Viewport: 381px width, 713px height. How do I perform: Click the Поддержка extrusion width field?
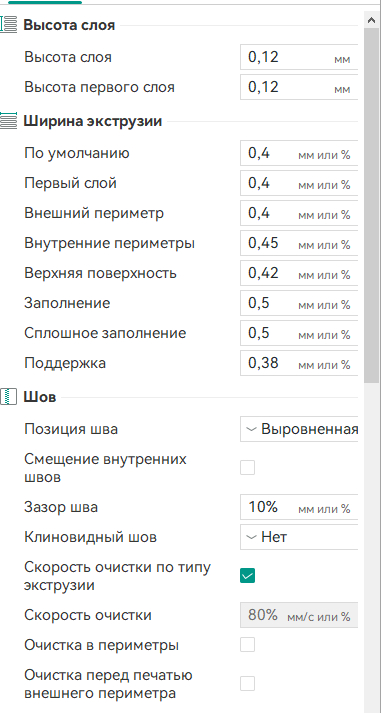[x=299, y=363]
